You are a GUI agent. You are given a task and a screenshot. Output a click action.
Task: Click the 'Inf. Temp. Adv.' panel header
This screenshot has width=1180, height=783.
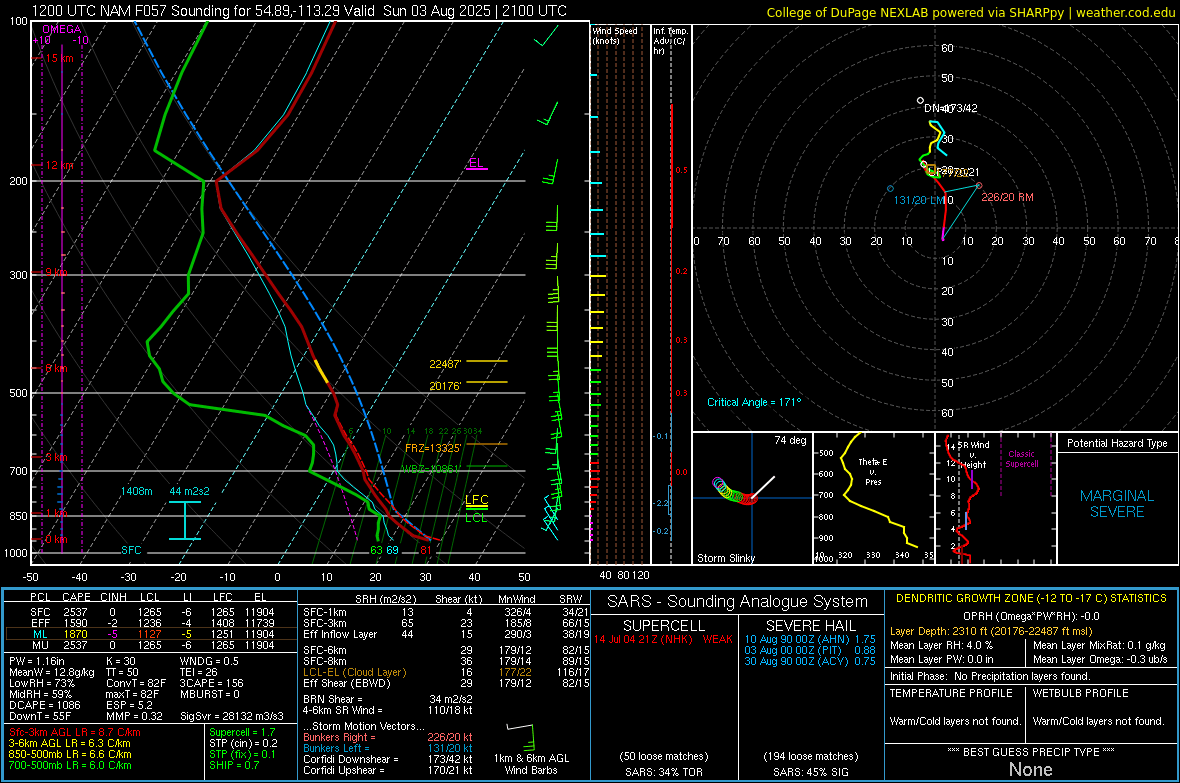(x=670, y=41)
